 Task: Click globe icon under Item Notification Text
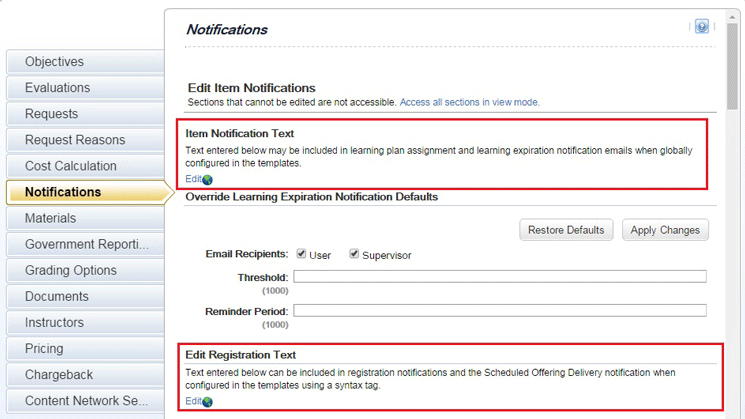[207, 180]
